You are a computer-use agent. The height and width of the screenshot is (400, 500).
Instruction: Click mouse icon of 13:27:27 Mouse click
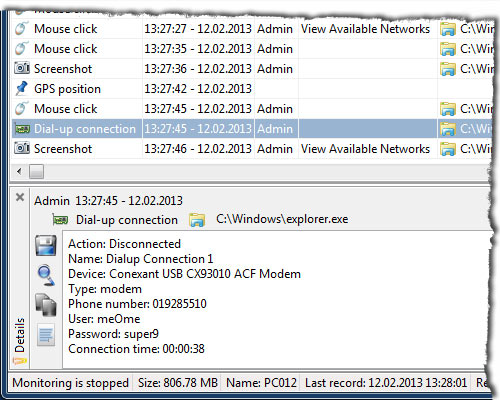click(21, 28)
